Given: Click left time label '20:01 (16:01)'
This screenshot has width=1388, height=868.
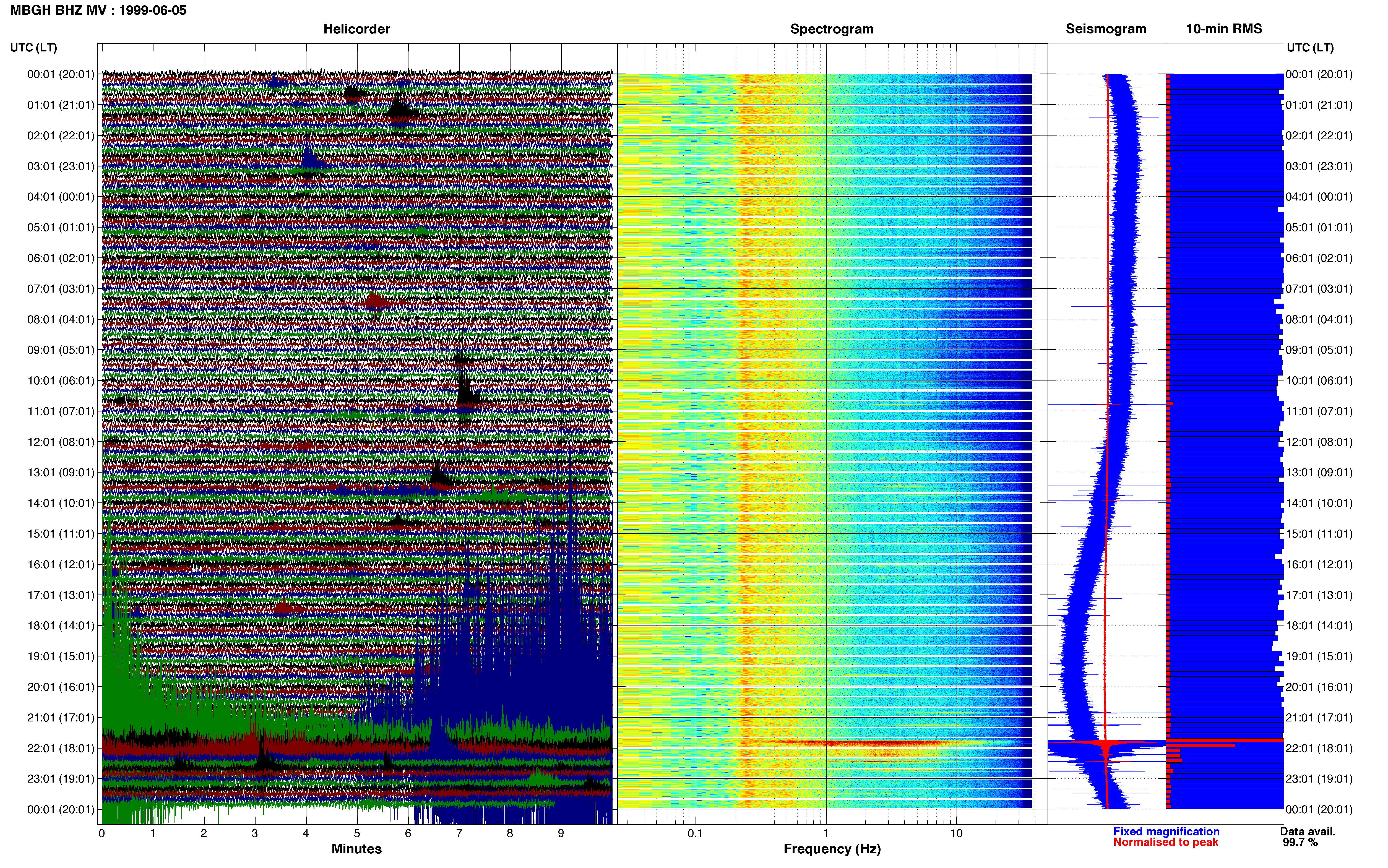Looking at the screenshot, I should (61, 687).
